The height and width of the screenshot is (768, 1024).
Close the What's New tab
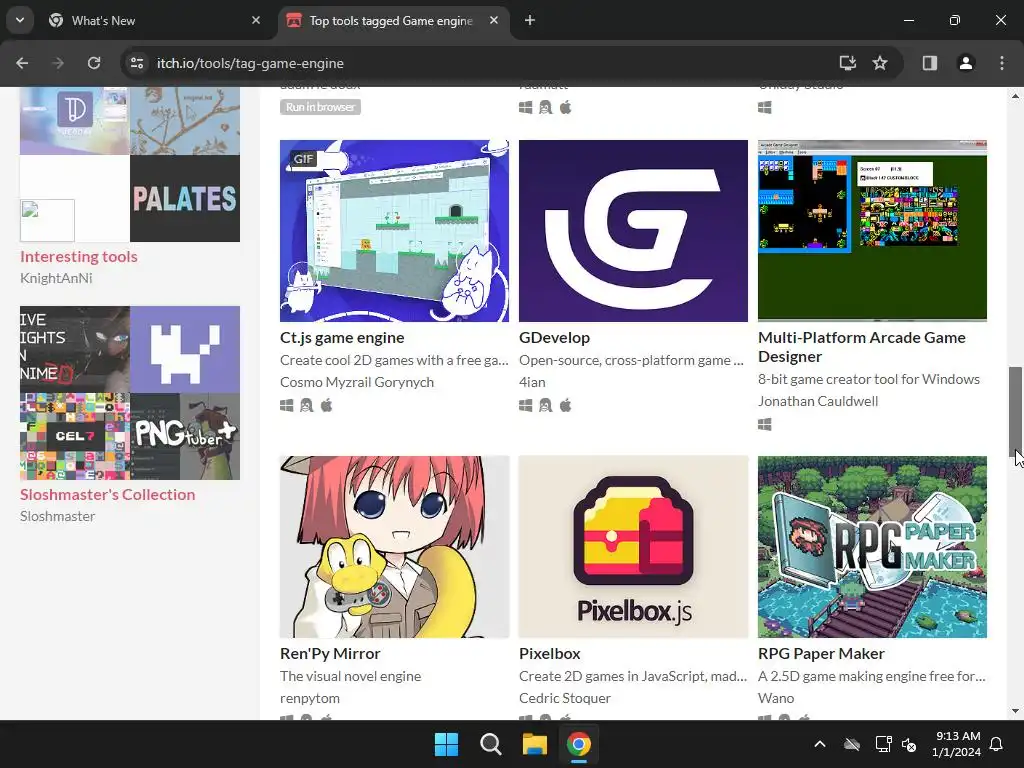tap(256, 20)
